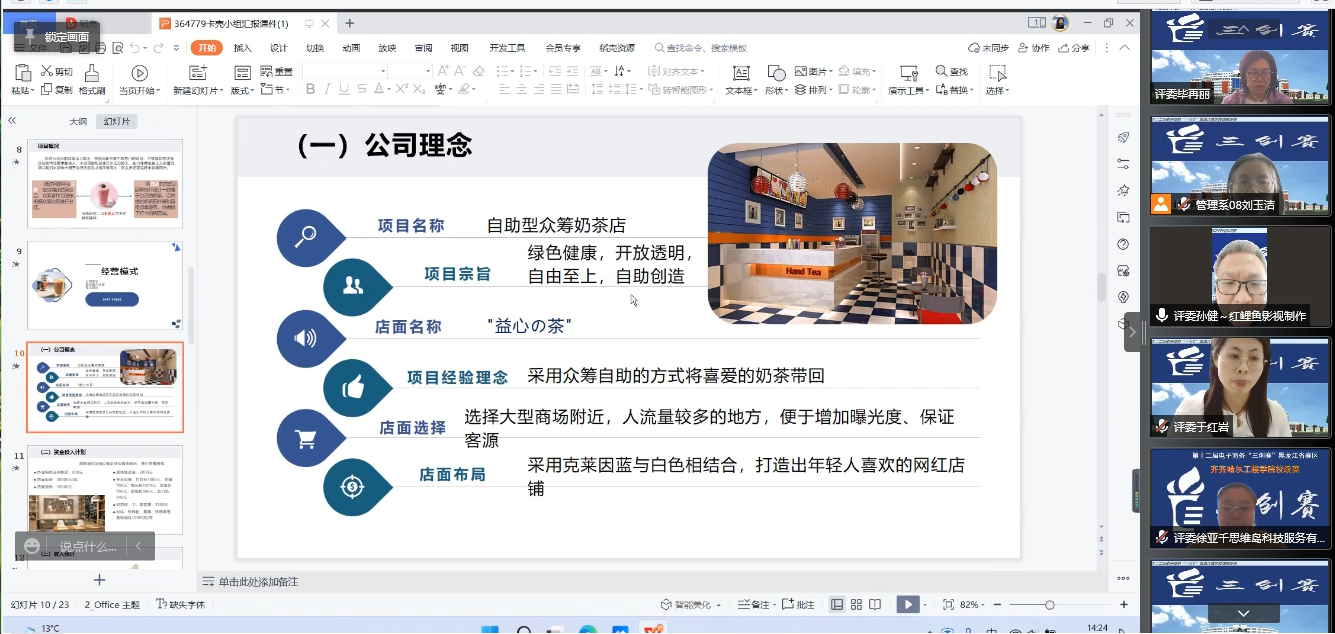Image resolution: width=1335 pixels, height=634 pixels.
Task: Open the Insert (插入) ribbon tab
Action: click(x=243, y=48)
